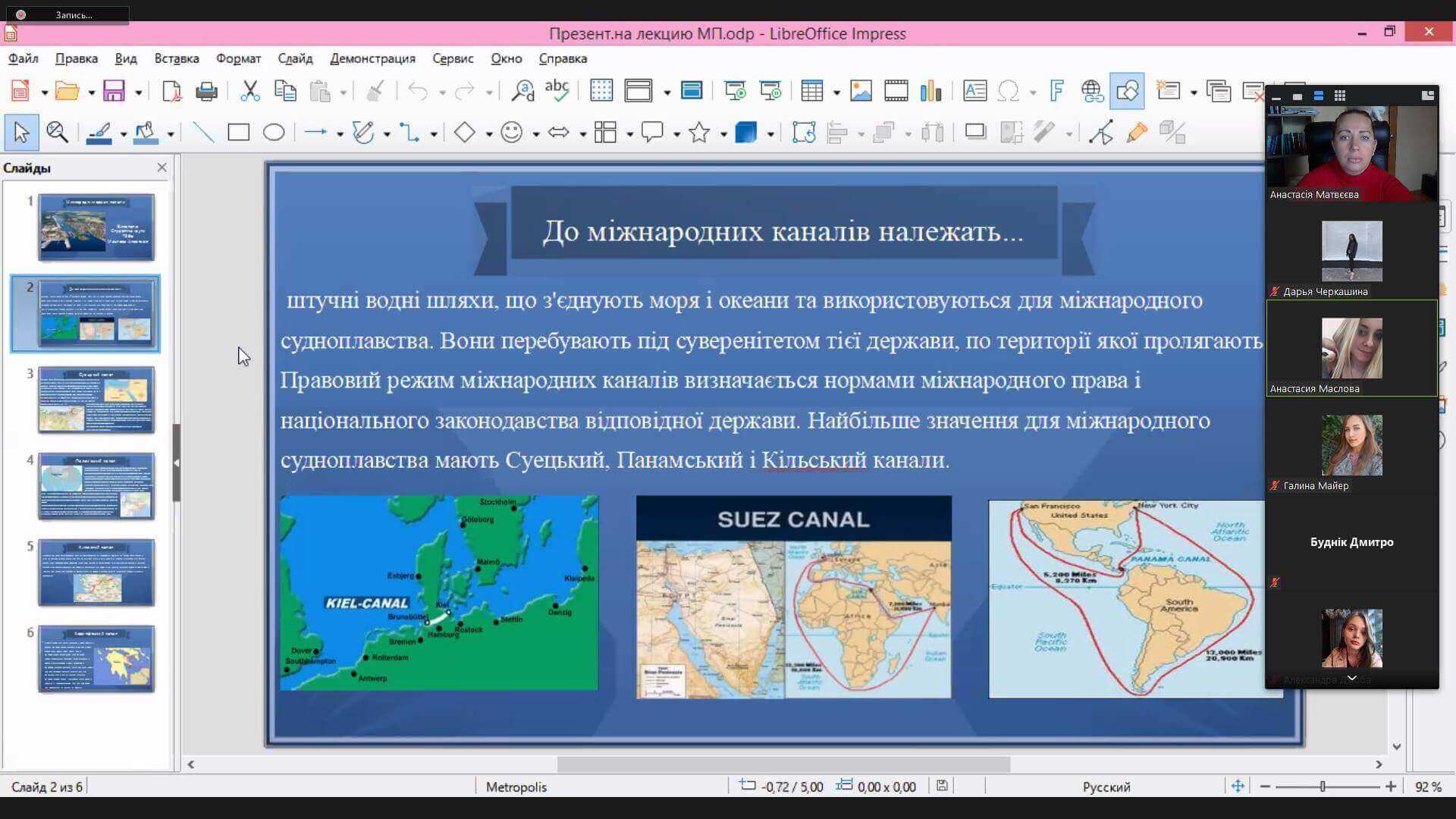Open Find and Replace magnifier icon
Image resolution: width=1456 pixels, height=819 pixels.
point(522,91)
